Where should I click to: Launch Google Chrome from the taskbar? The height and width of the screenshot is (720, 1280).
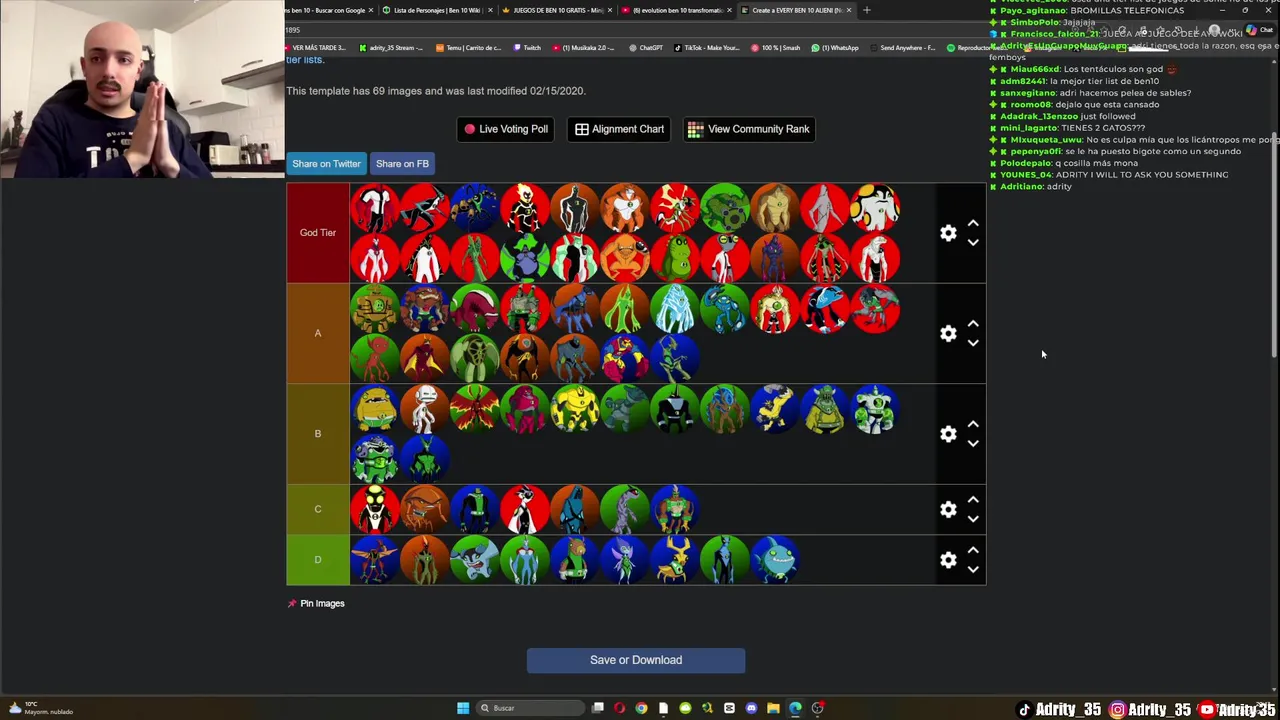coord(642,708)
